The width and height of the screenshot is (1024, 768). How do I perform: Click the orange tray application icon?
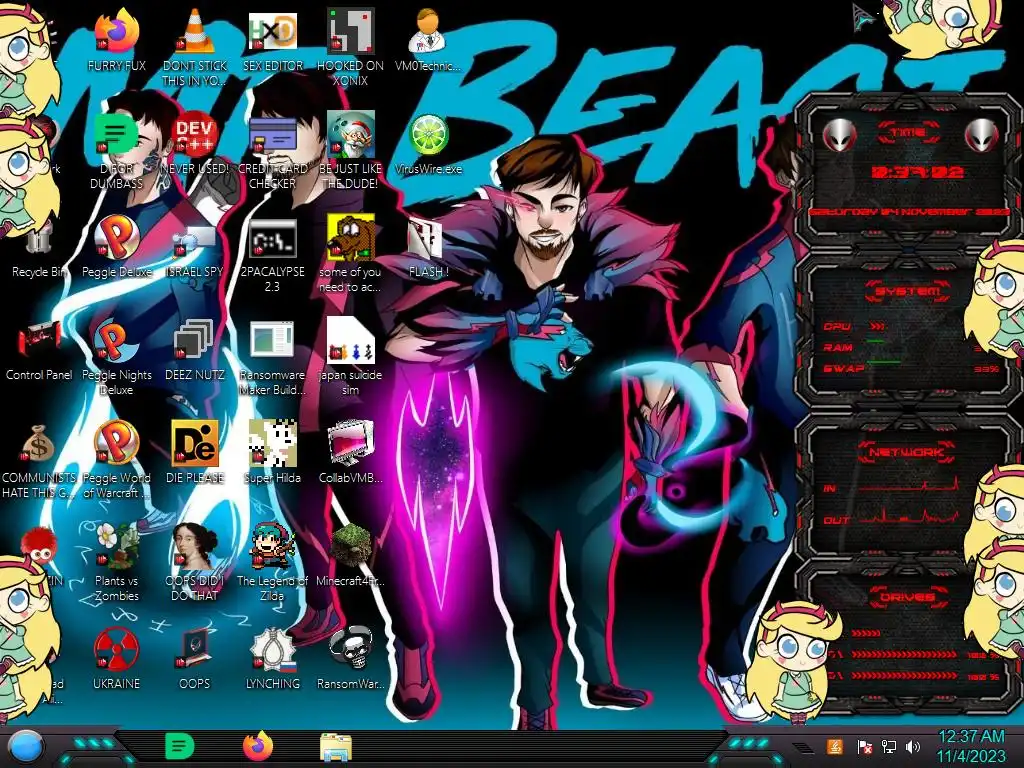pyautogui.click(x=835, y=746)
